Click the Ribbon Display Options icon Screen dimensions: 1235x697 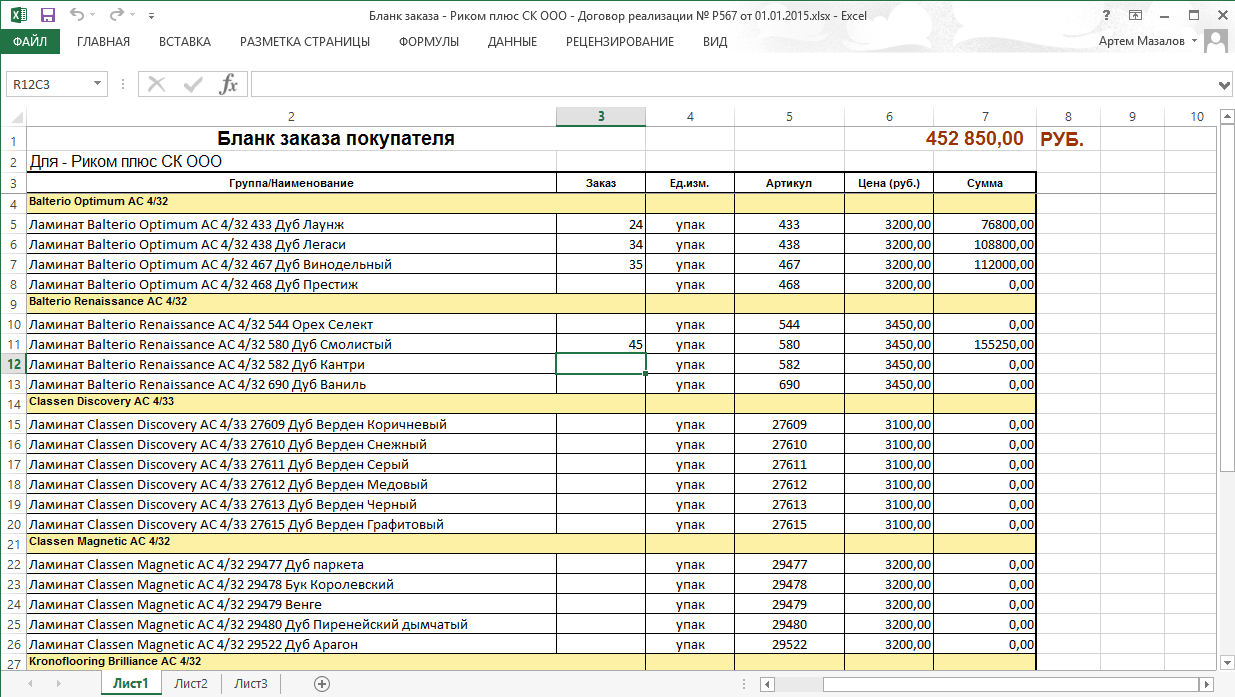click(1135, 16)
